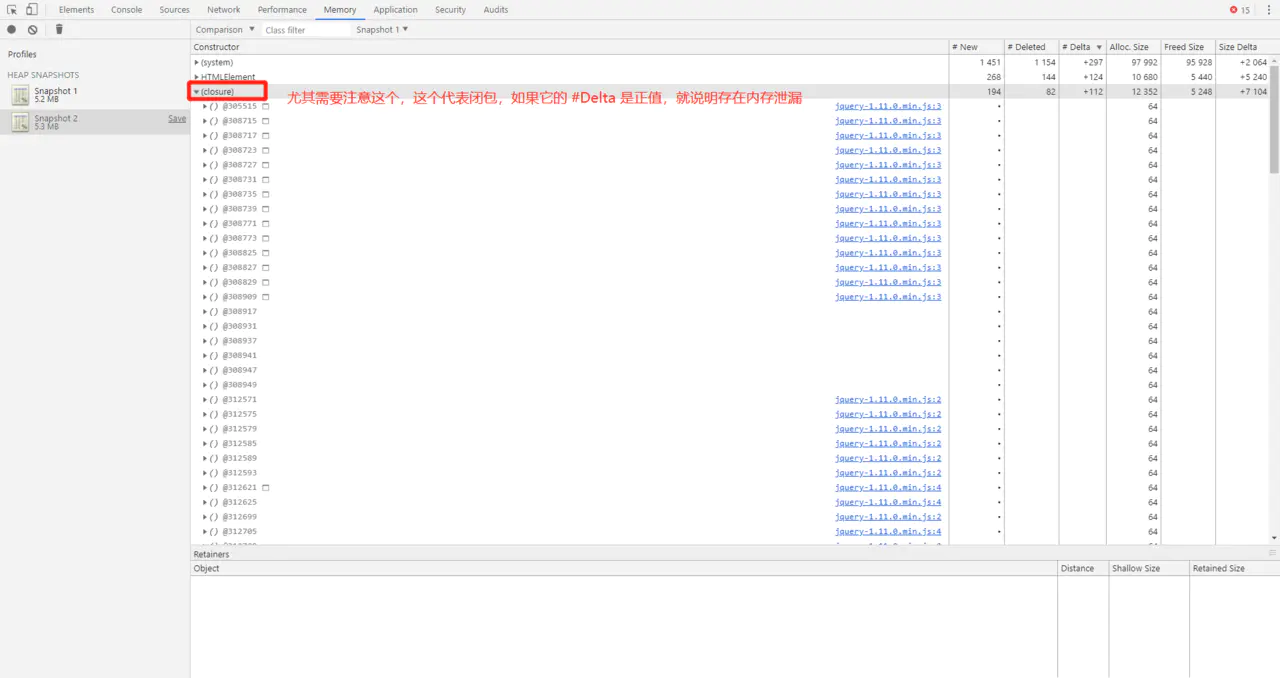Click the +7 104 size delta cell

[1242, 92]
